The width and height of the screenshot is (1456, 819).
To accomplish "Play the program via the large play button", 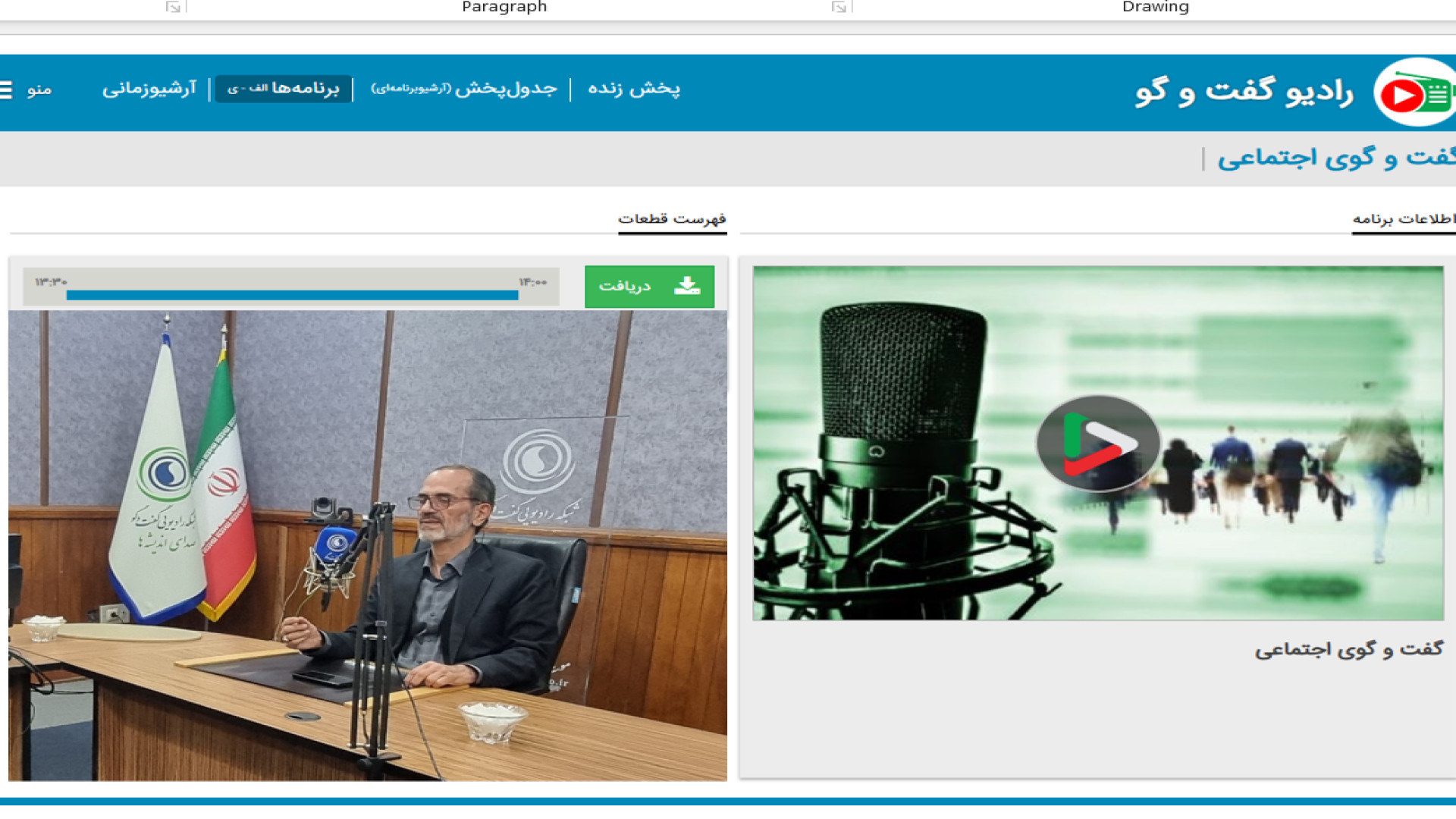I will click(x=1099, y=443).
